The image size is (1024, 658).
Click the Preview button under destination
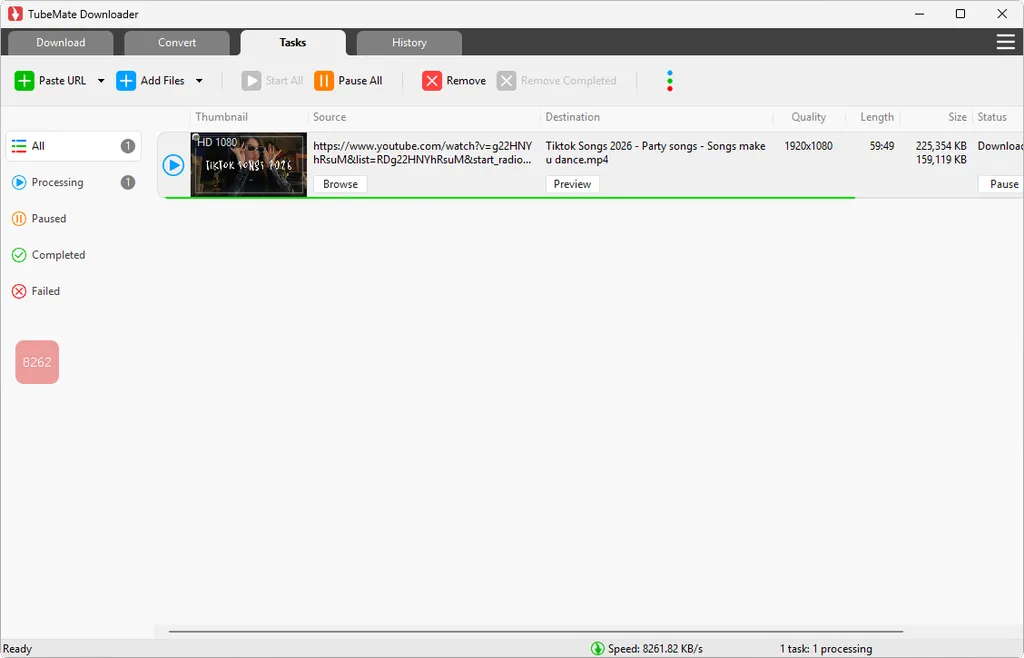tap(573, 184)
